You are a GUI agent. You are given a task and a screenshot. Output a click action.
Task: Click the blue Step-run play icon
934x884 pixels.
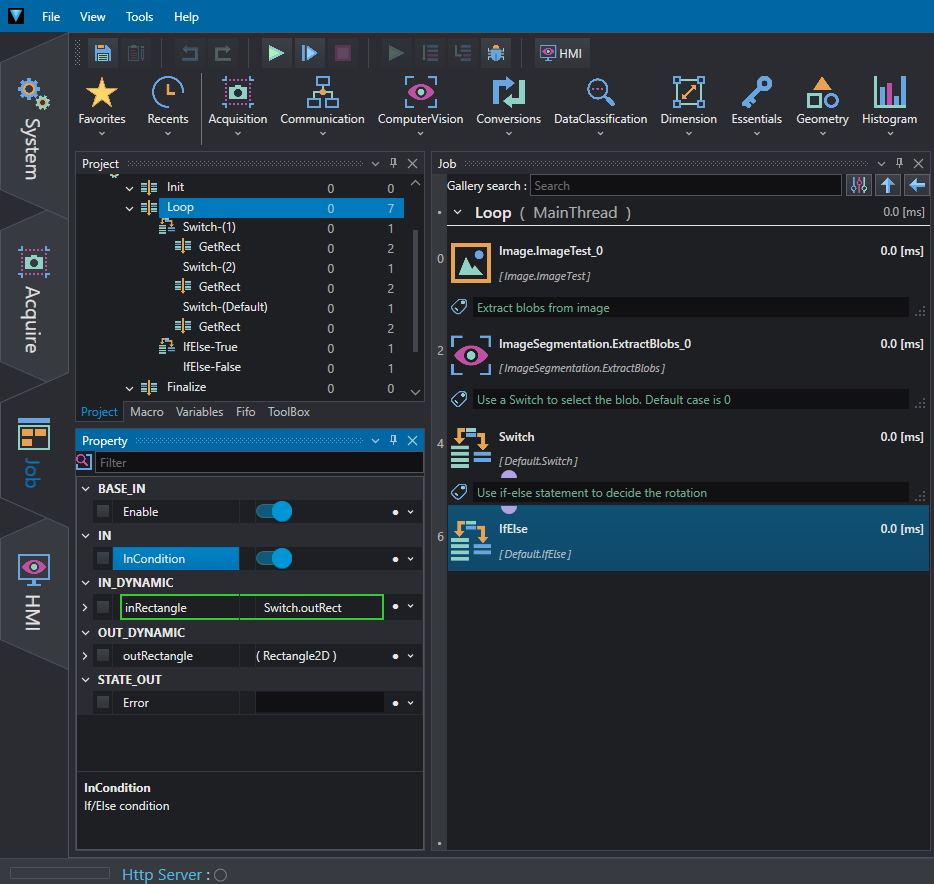click(309, 53)
